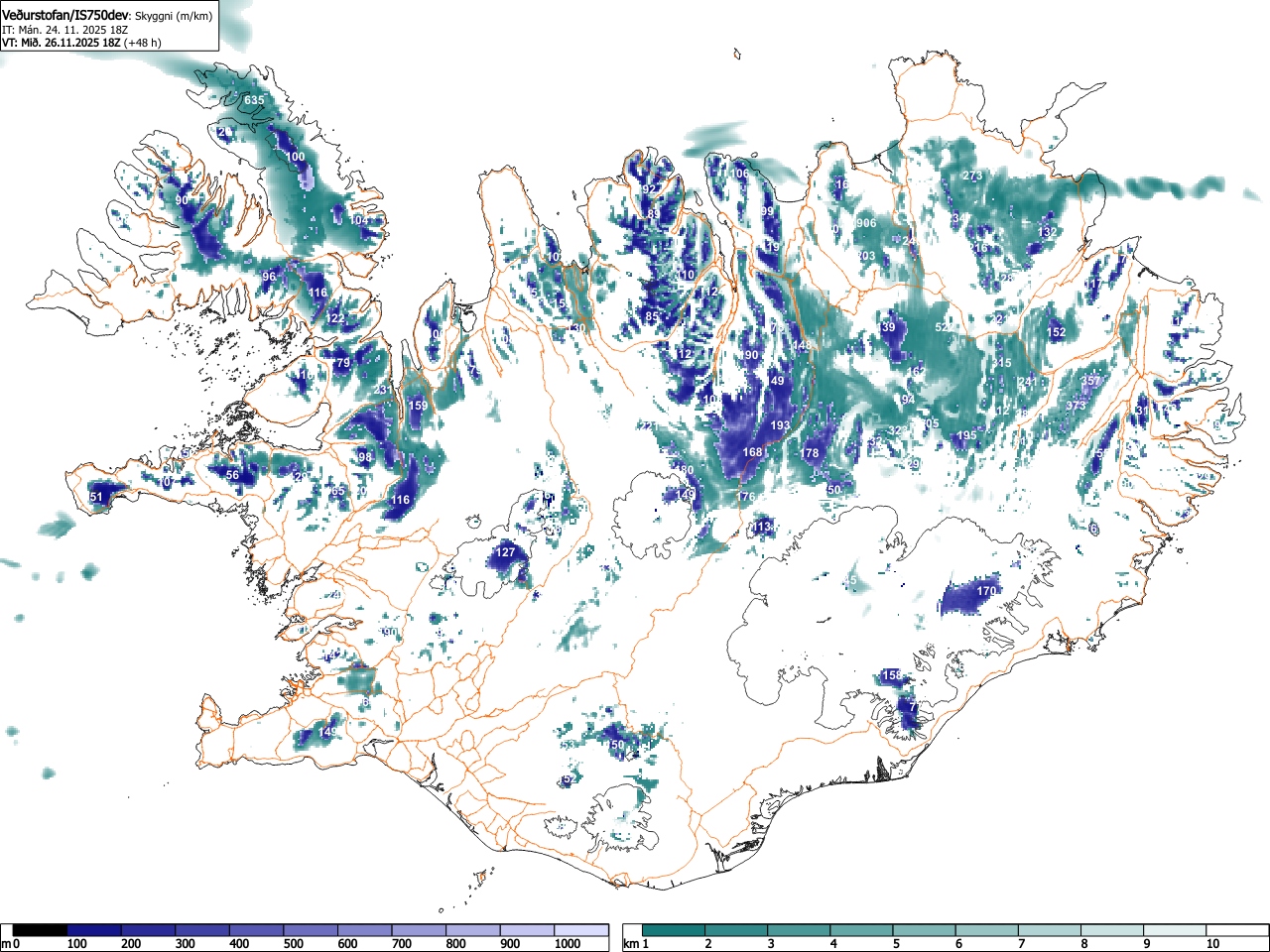Click the '56' value on western peninsula
Image resolution: width=1270 pixels, height=952 pixels.
click(232, 475)
